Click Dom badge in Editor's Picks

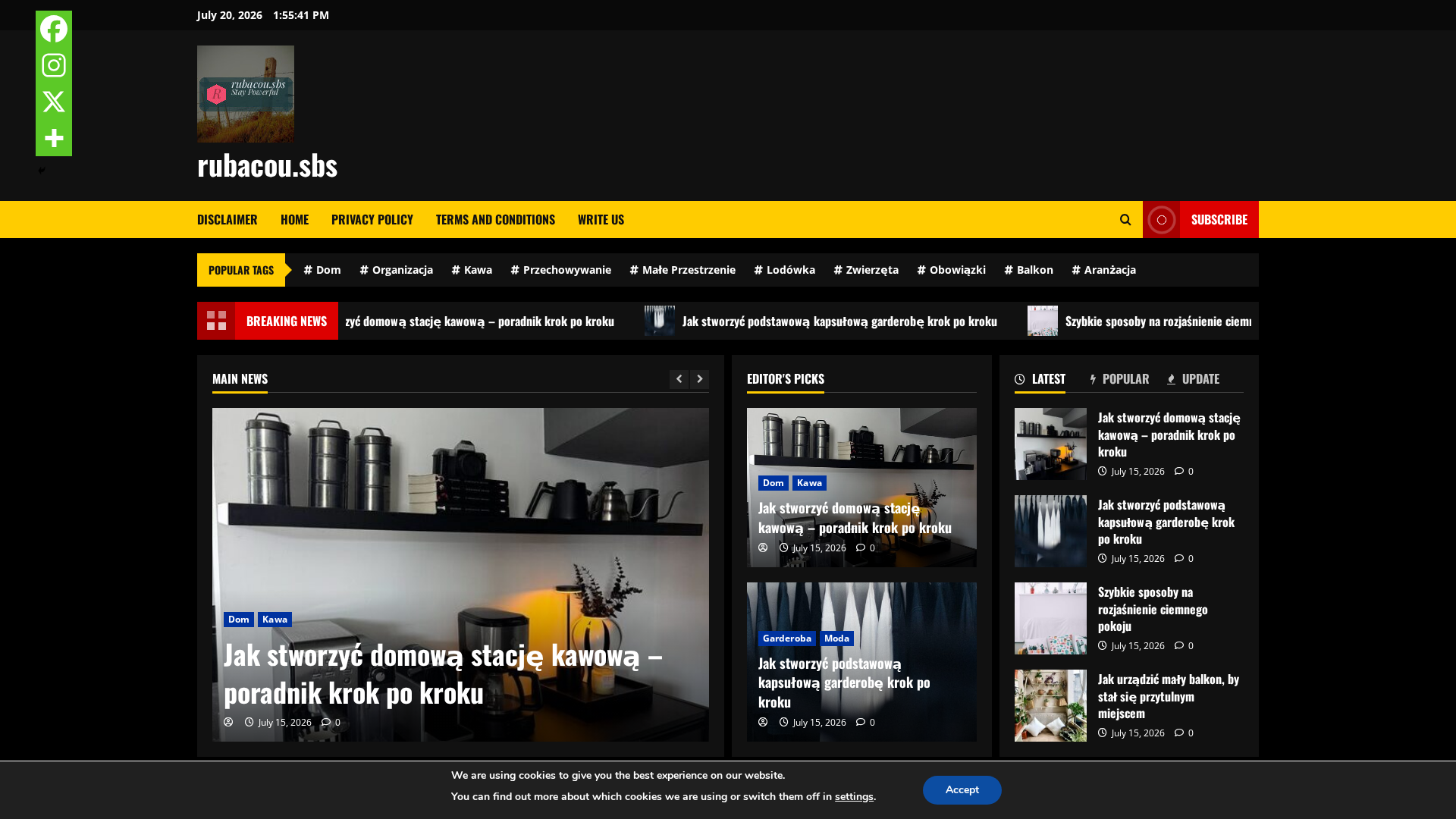[x=773, y=483]
